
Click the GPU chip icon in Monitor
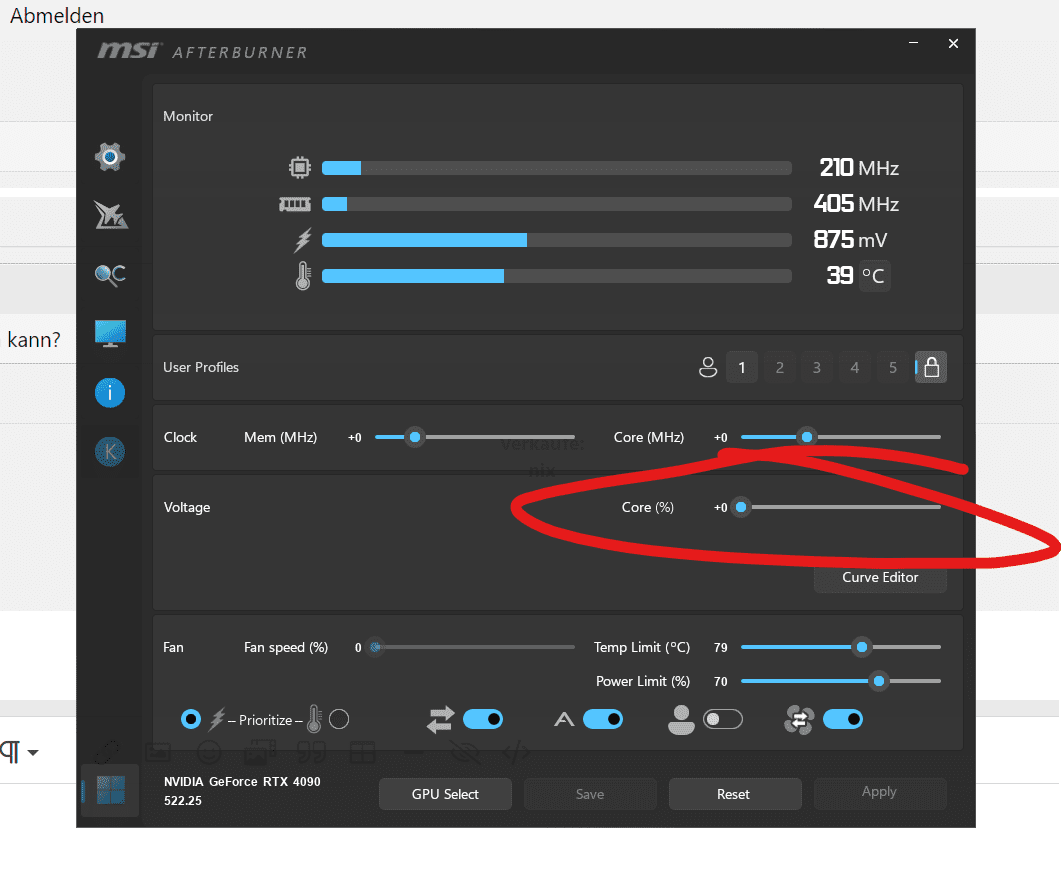click(x=300, y=168)
